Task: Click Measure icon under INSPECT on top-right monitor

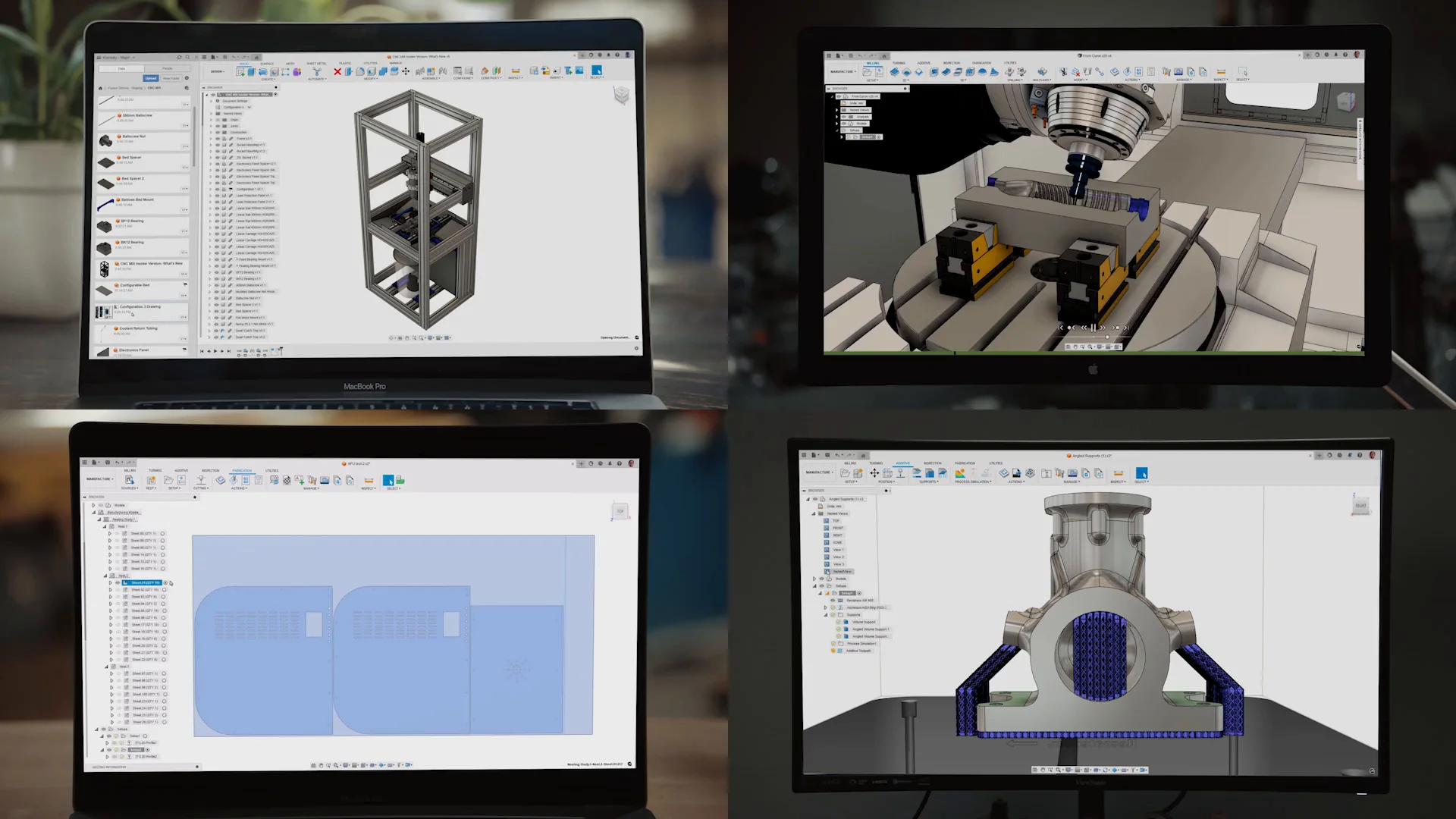Action: tap(1221, 71)
